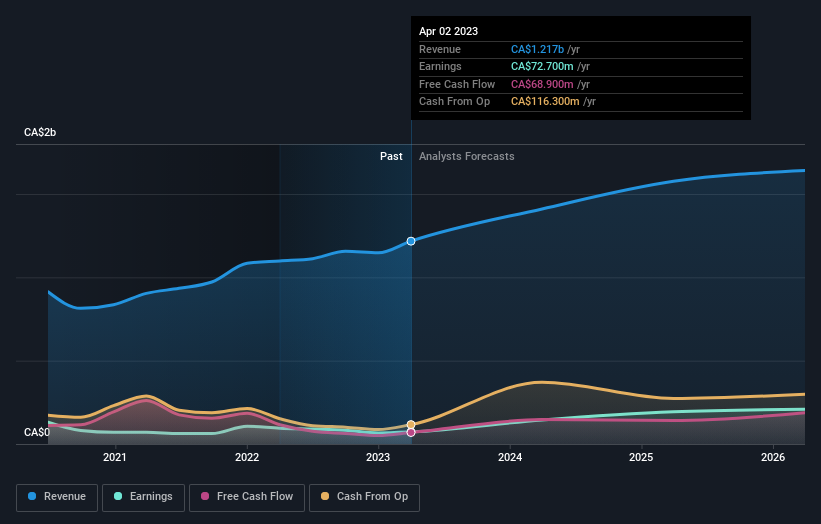Click the pink Free Cash Flow data point marker
Image resolution: width=821 pixels, height=524 pixels.
click(411, 432)
